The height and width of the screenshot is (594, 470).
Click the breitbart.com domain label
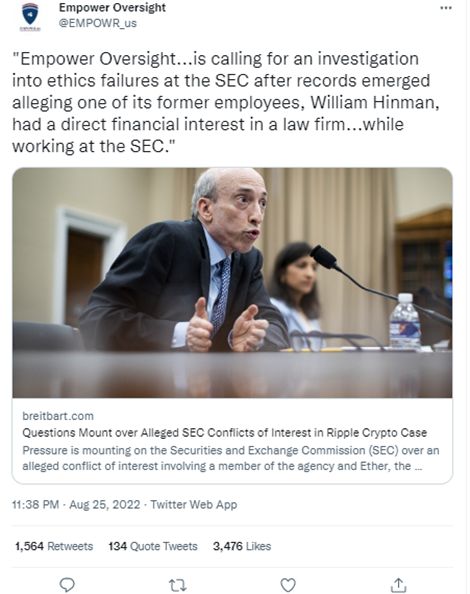[58, 416]
